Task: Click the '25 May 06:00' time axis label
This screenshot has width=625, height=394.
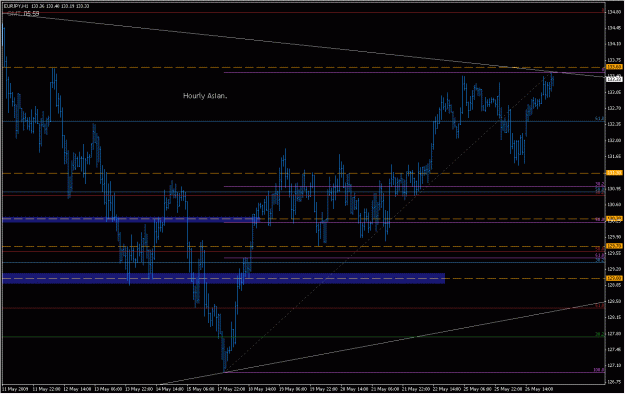Action: coord(477,388)
